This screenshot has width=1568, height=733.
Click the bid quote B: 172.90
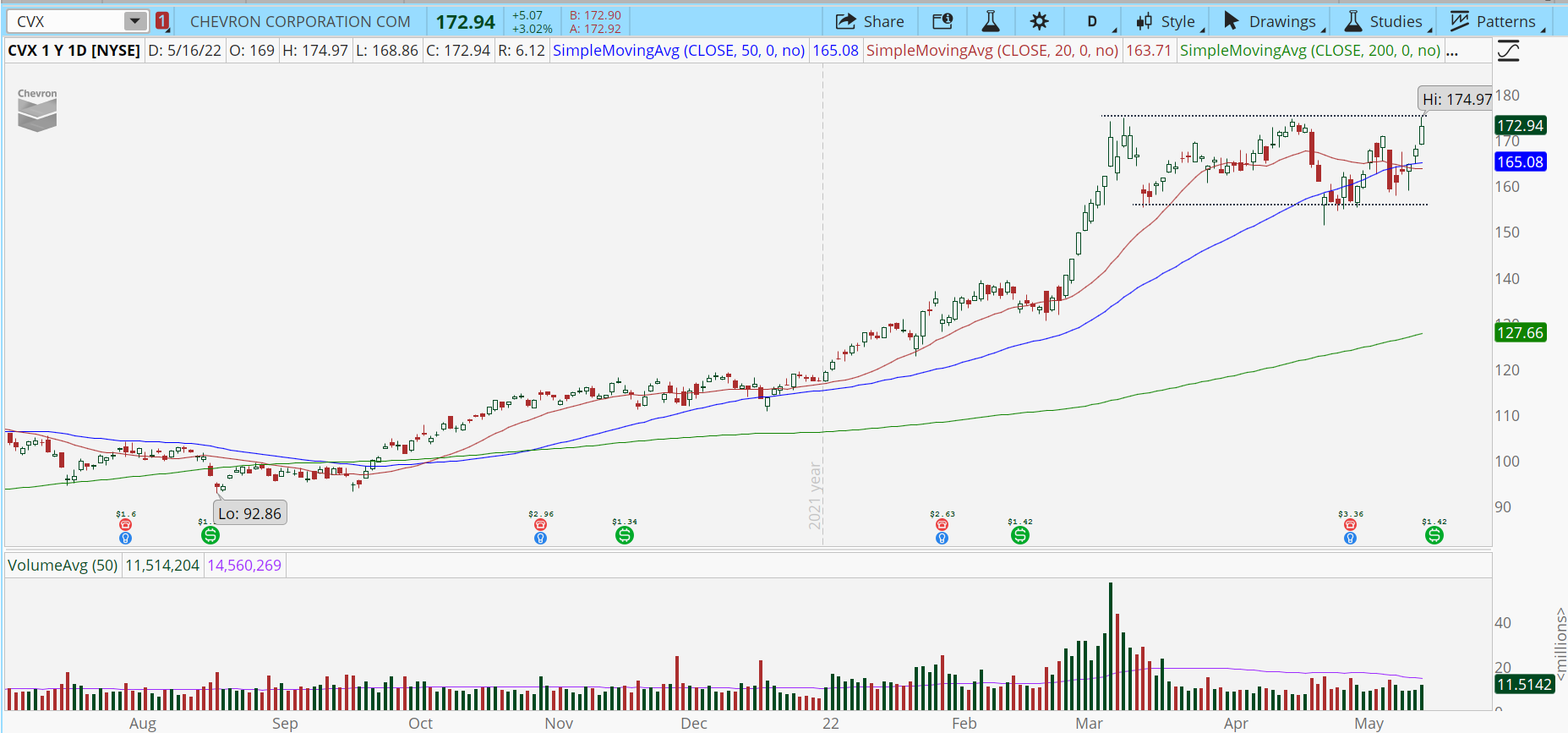[595, 15]
